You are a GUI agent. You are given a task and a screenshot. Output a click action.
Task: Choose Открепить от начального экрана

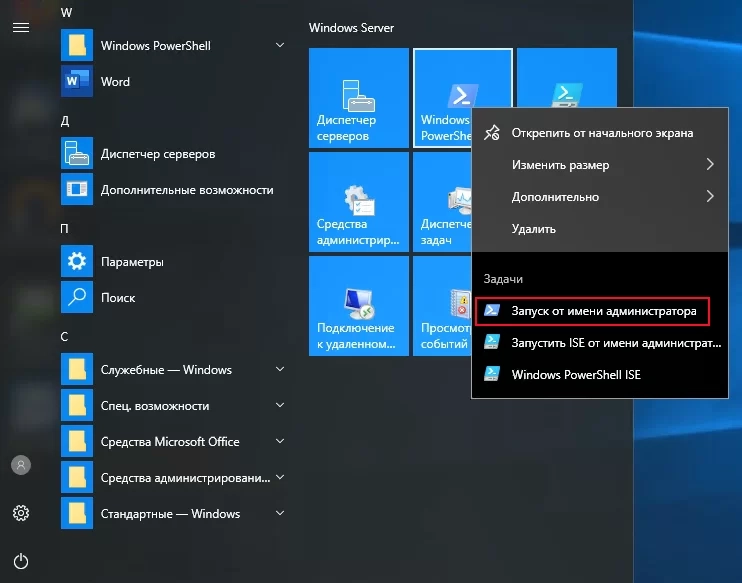[x=600, y=133]
